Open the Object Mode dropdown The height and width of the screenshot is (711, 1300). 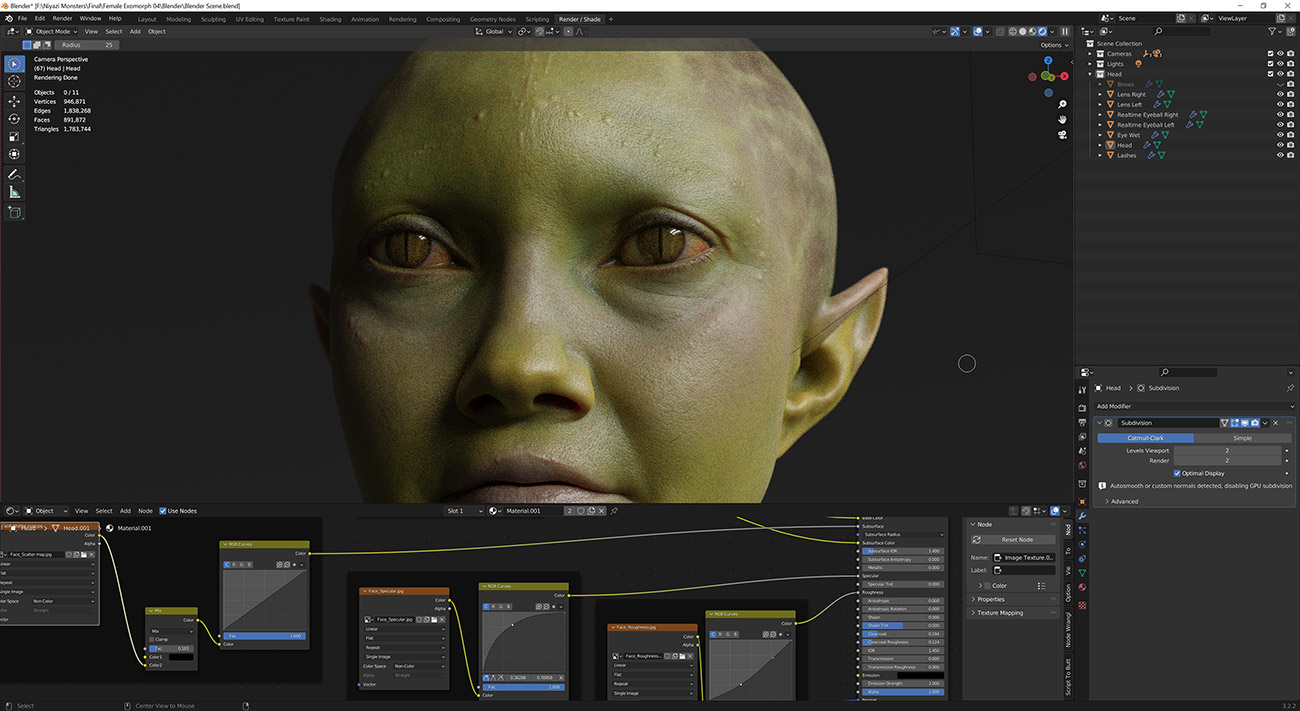53,31
